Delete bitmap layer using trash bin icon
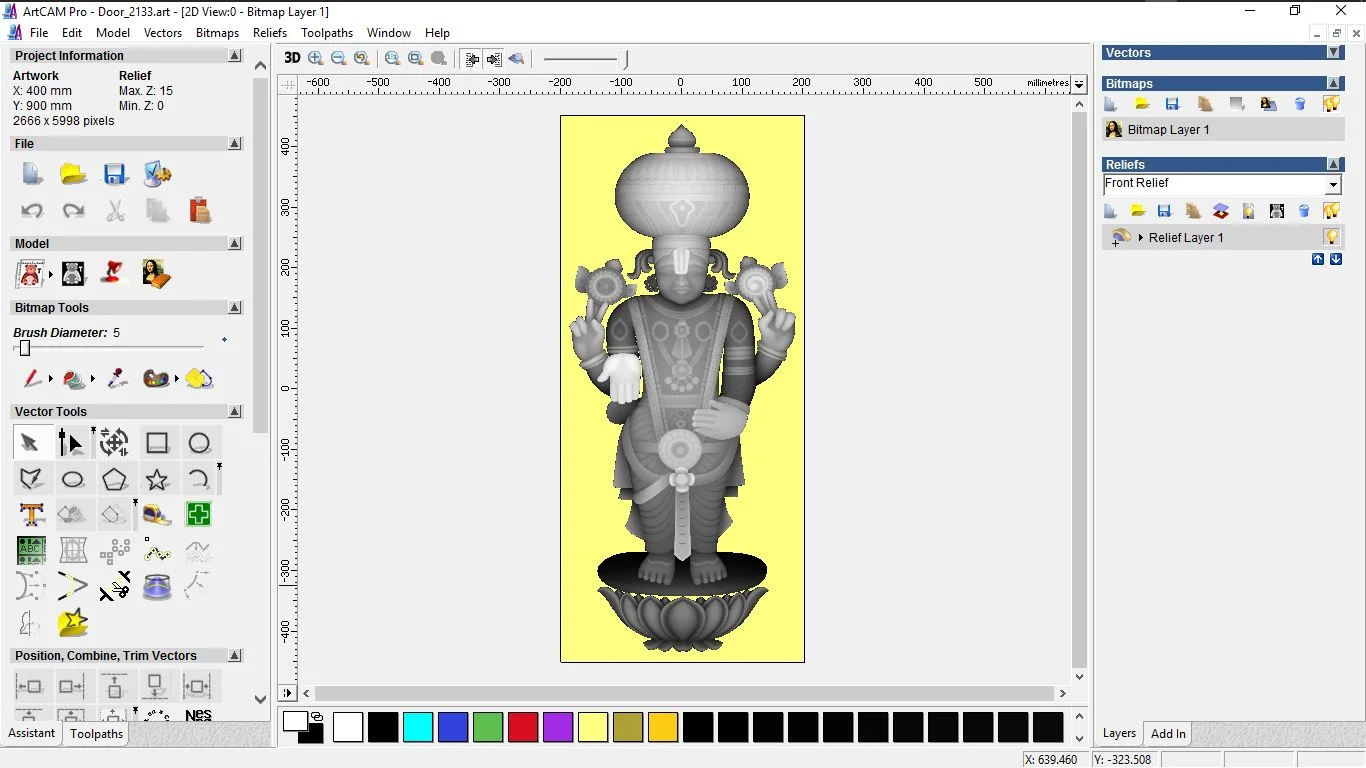The width and height of the screenshot is (1366, 768). point(1300,104)
